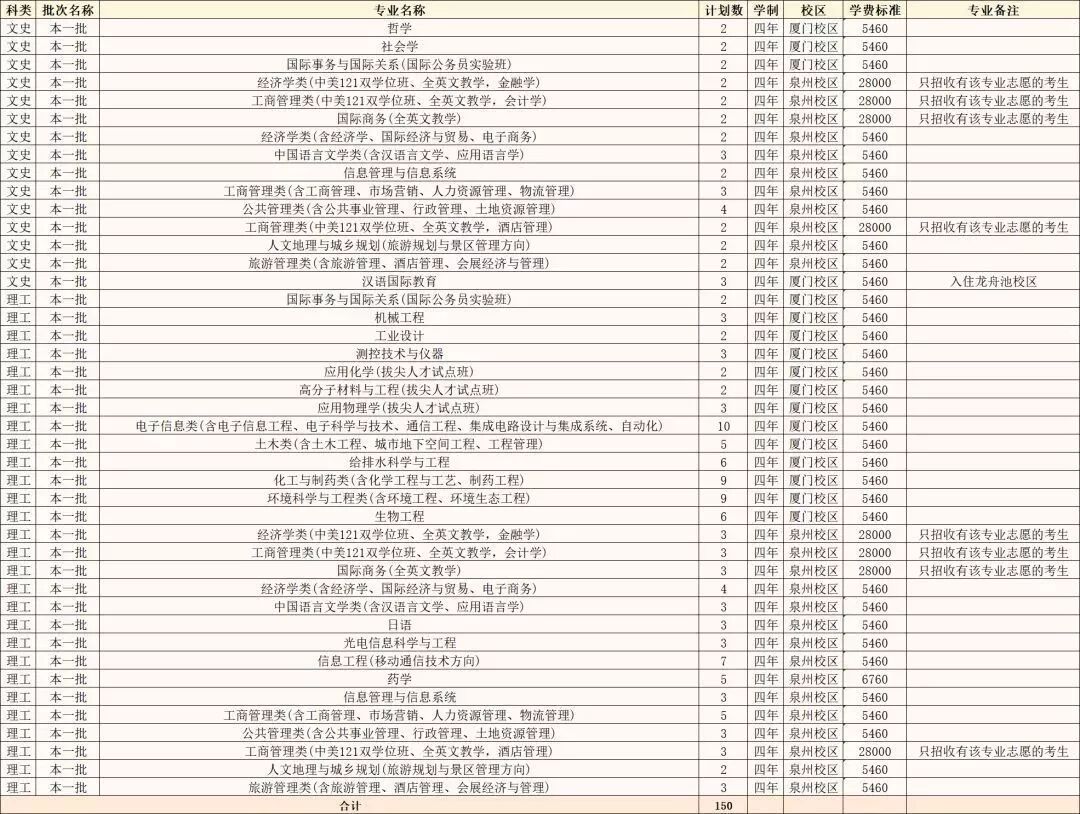
Task: Click 泉州校区 in the 日语 row
Action: tap(813, 625)
